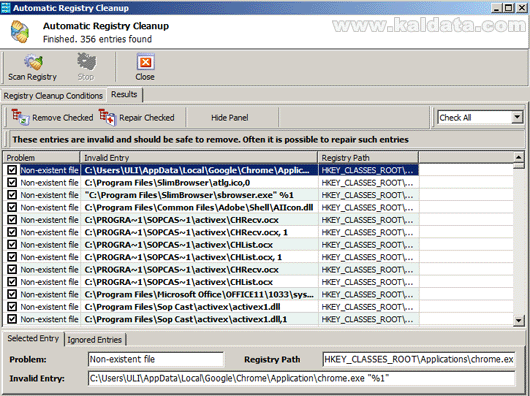Select the Results tab
The height and width of the screenshot is (396, 530).
click(x=124, y=94)
